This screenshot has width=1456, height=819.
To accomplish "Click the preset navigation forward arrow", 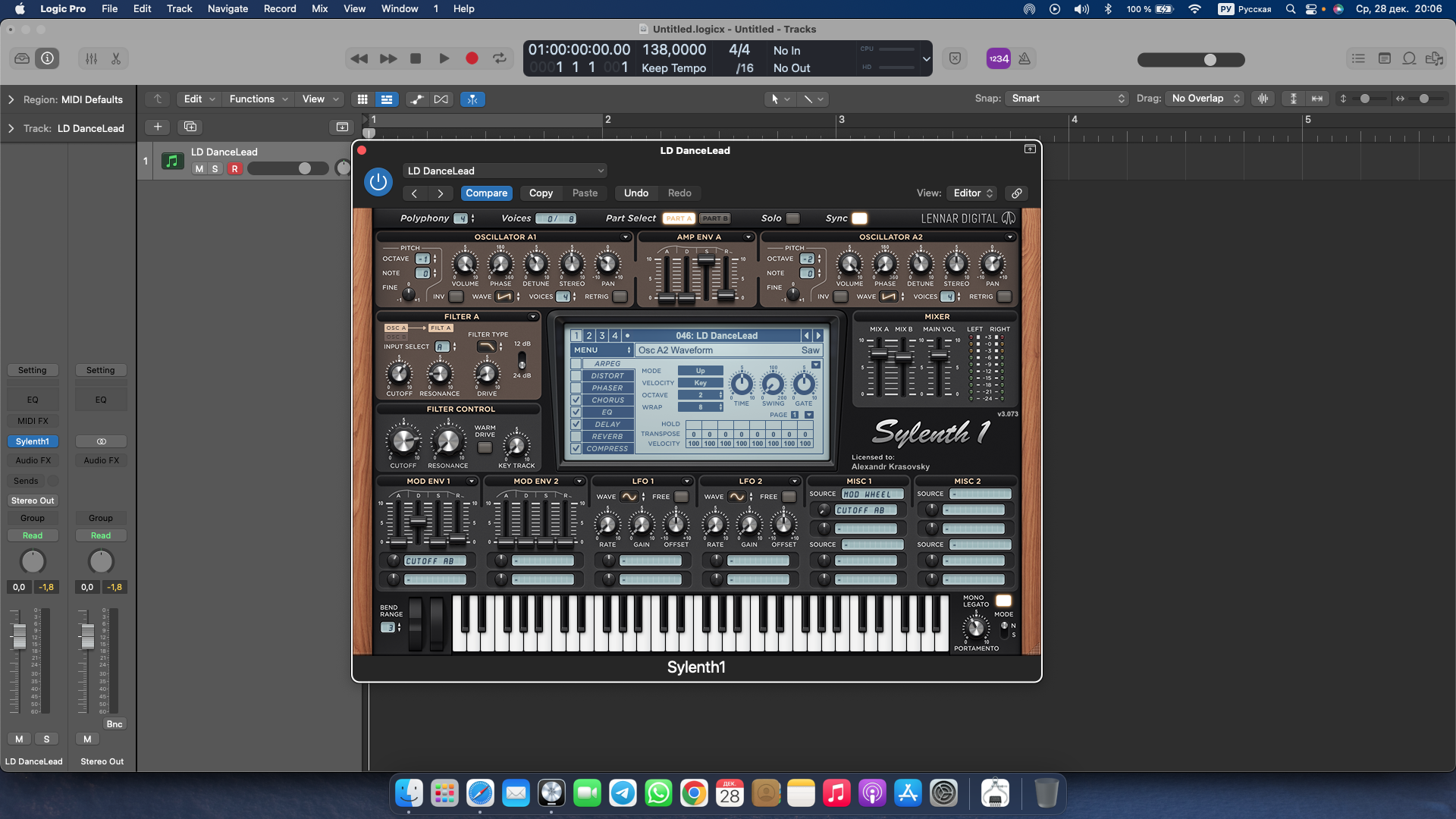I will click(x=821, y=335).
